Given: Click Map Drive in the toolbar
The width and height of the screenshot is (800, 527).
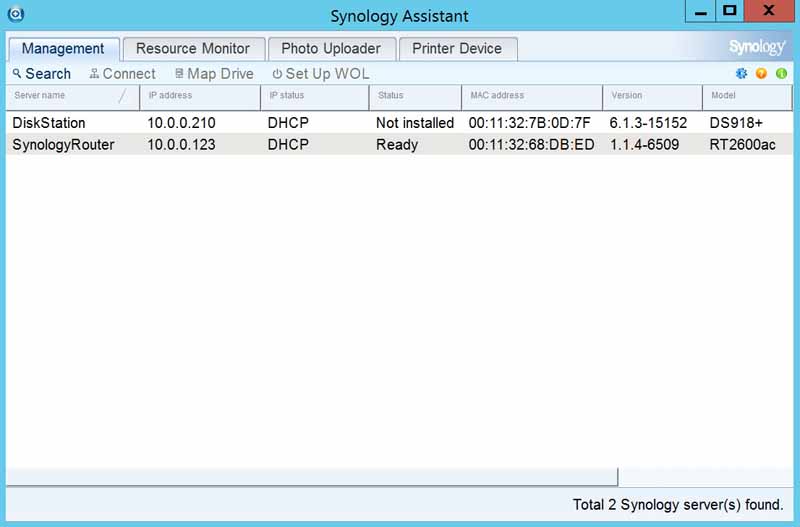Looking at the screenshot, I should [215, 74].
